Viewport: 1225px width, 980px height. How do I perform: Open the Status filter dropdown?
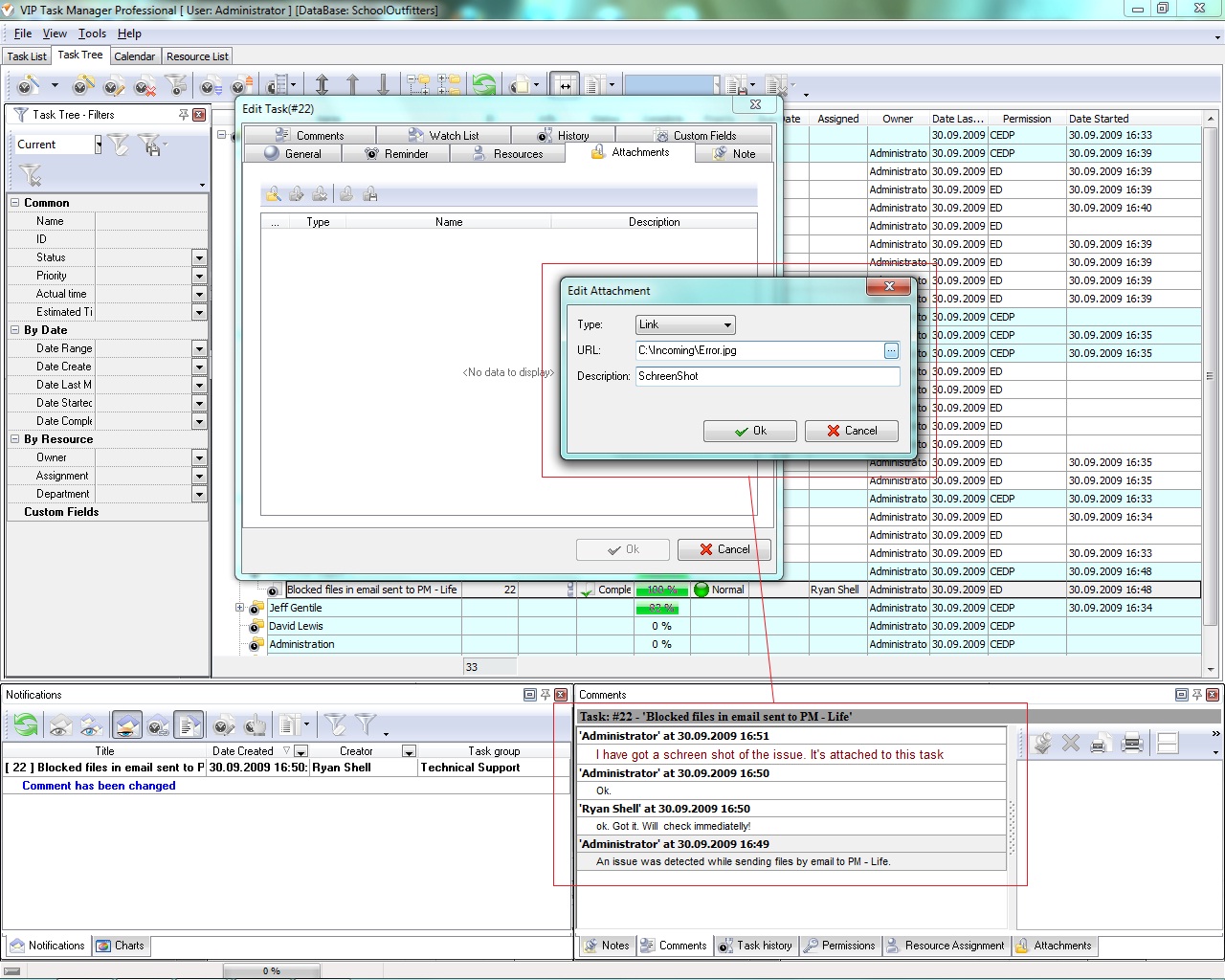[199, 258]
